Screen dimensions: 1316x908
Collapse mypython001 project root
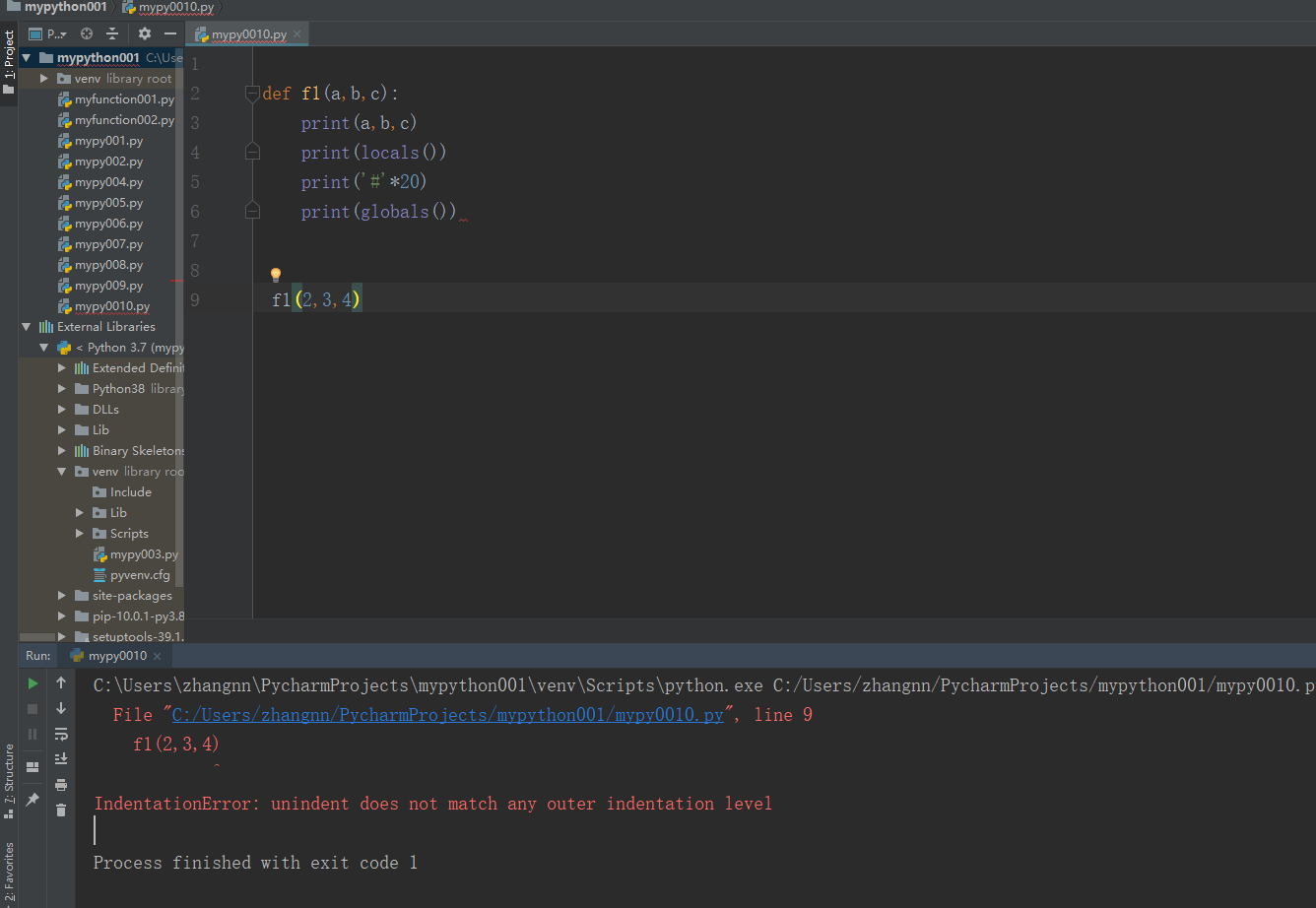click(x=27, y=58)
